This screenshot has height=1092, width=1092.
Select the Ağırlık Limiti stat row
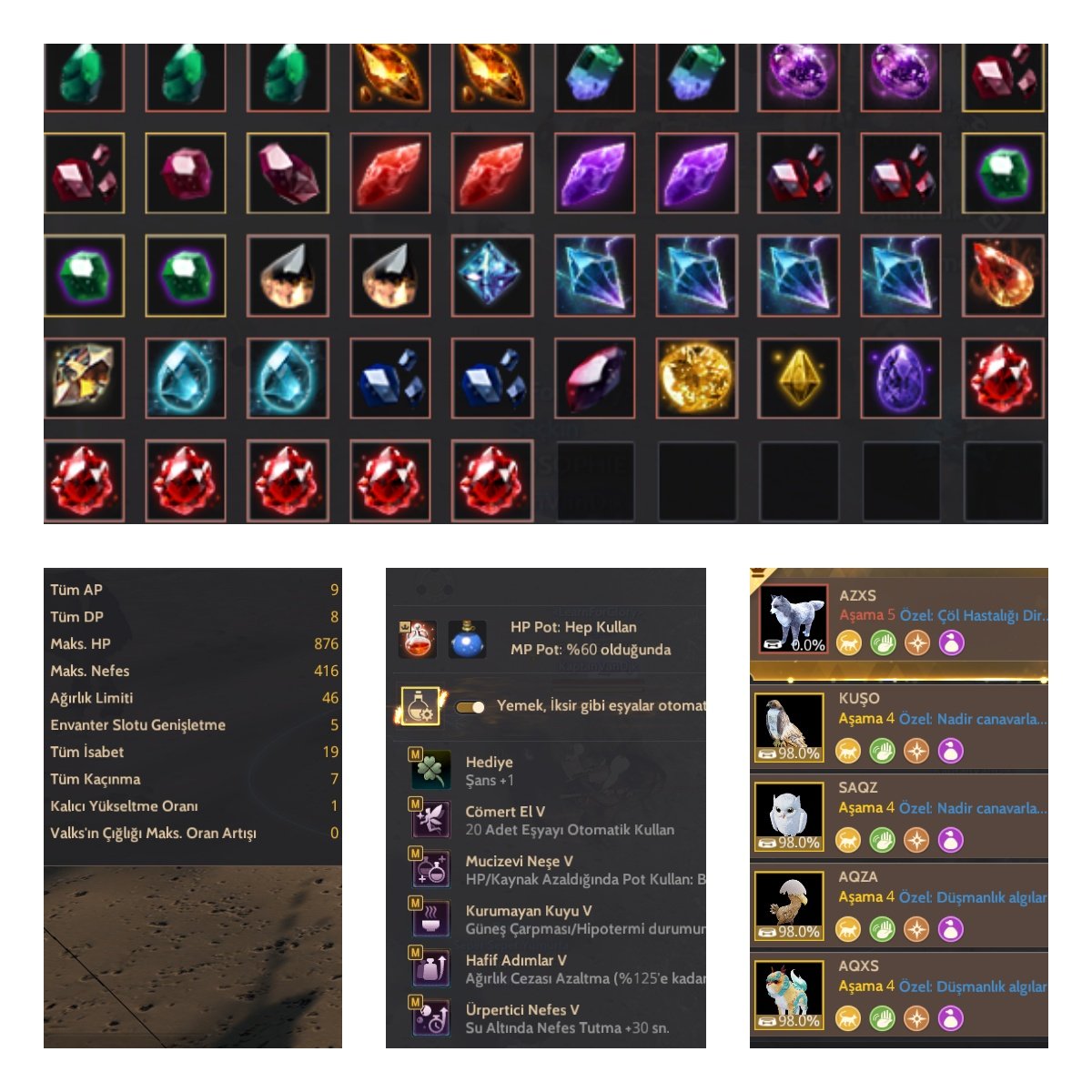193,698
